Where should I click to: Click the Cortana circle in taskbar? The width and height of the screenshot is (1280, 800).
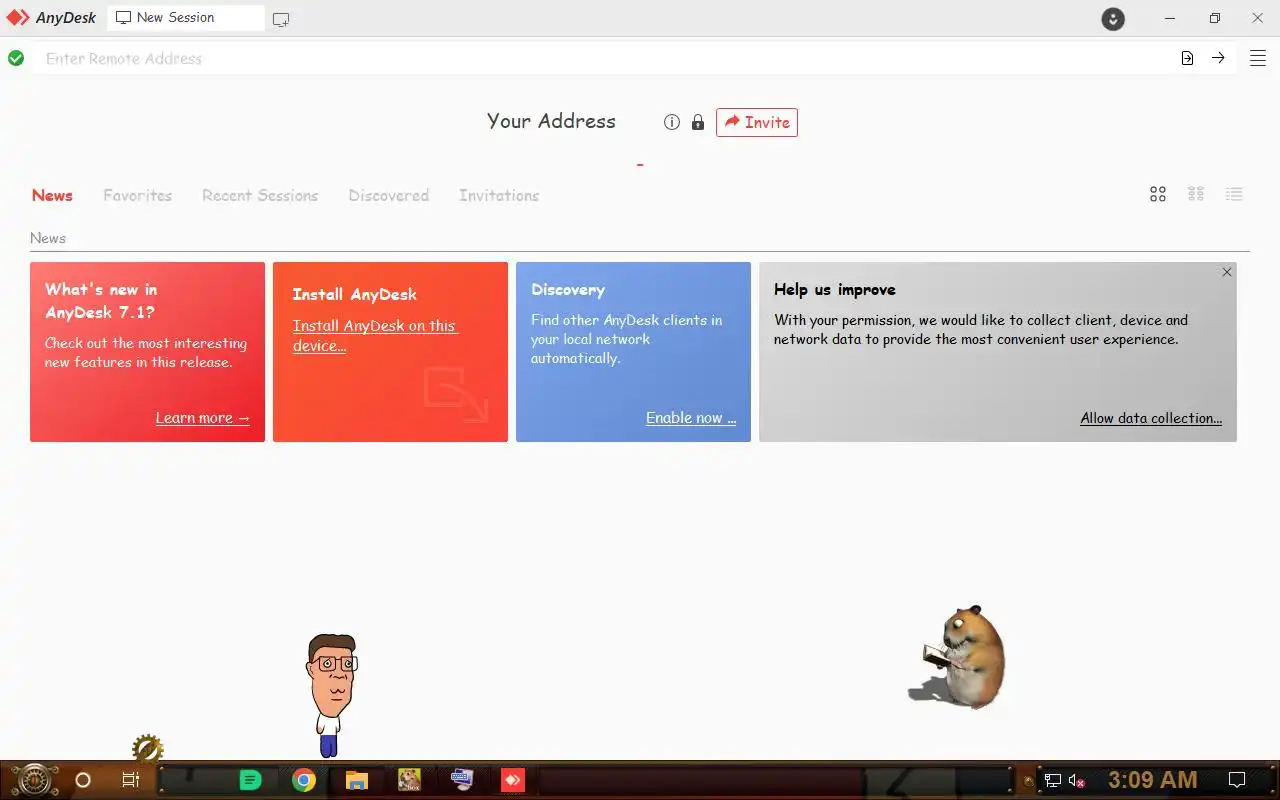tap(83, 780)
